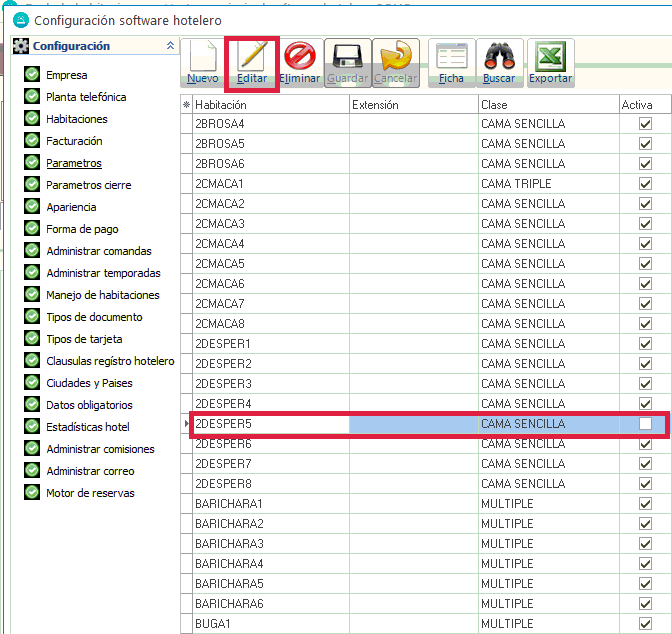This screenshot has height=634, width=672.
Task: Click the Guardar floppy disk icon
Action: [347, 62]
